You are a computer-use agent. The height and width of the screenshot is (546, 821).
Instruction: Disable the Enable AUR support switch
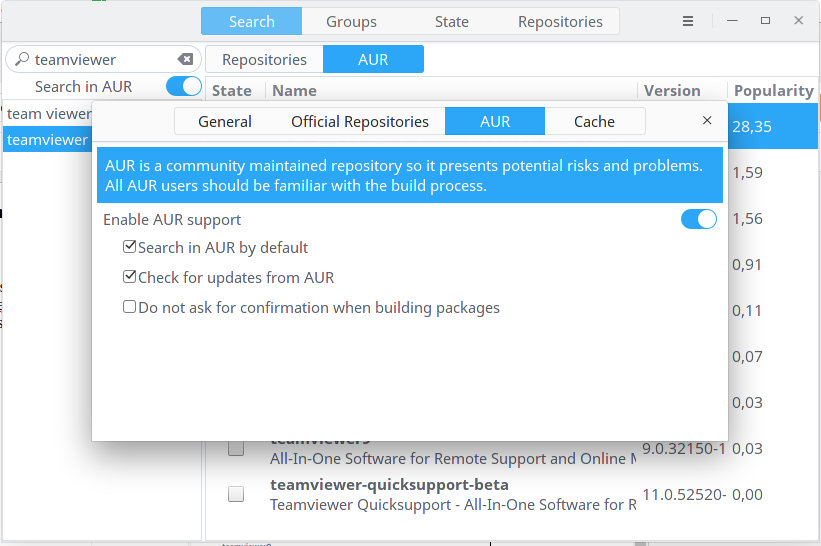pos(698,219)
